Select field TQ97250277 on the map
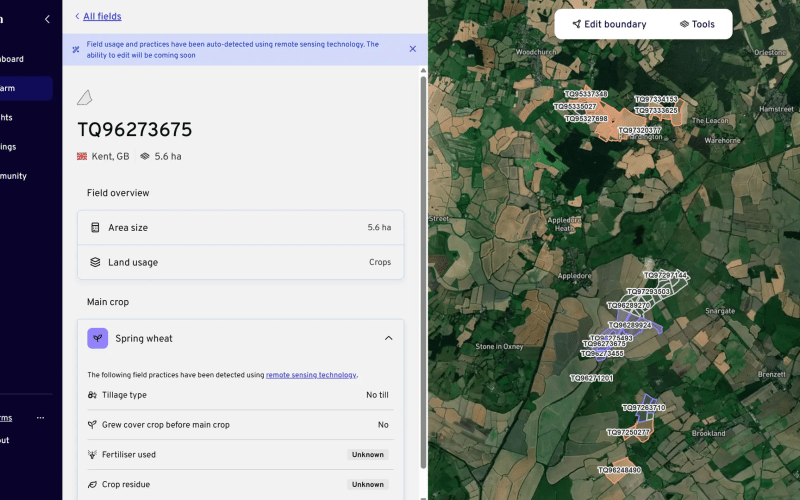 628,432
